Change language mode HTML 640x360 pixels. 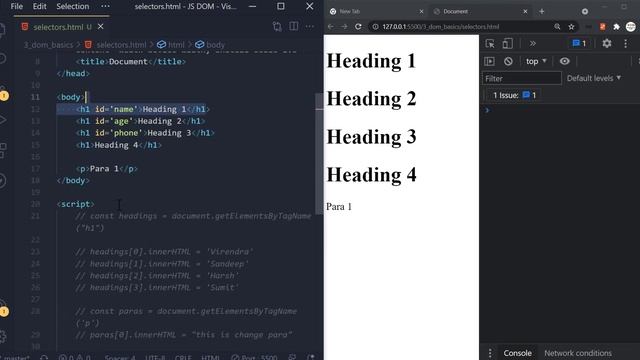[x=210, y=357]
